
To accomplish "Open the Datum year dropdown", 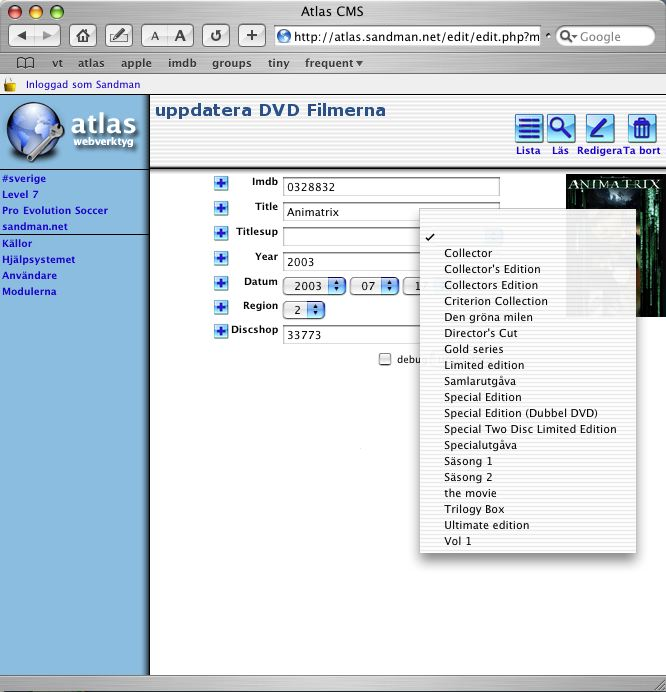I will [314, 286].
